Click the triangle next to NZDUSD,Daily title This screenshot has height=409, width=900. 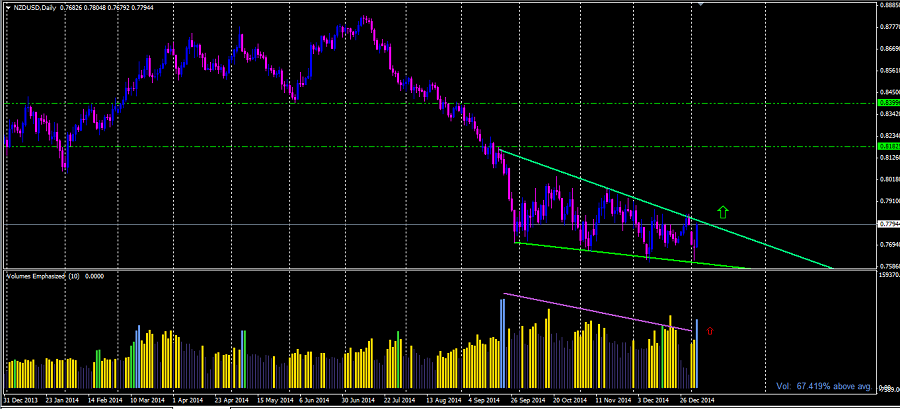click(x=8, y=8)
